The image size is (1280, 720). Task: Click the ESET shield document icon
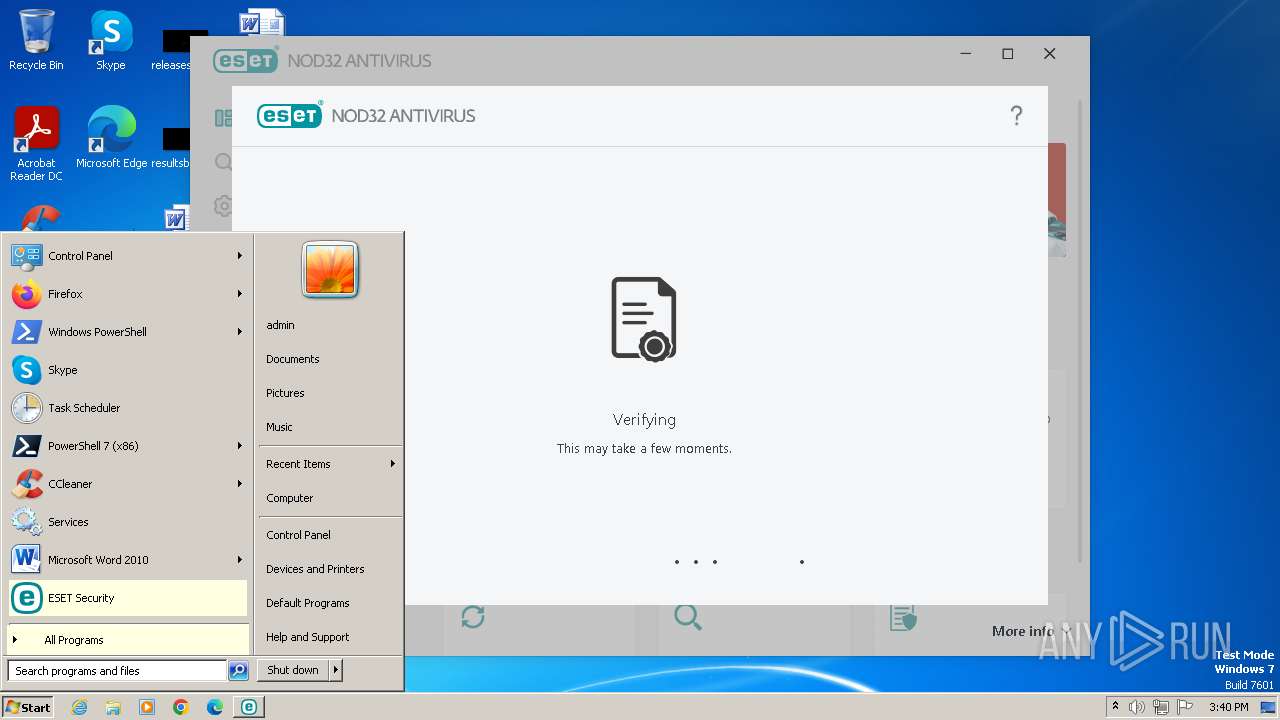903,617
